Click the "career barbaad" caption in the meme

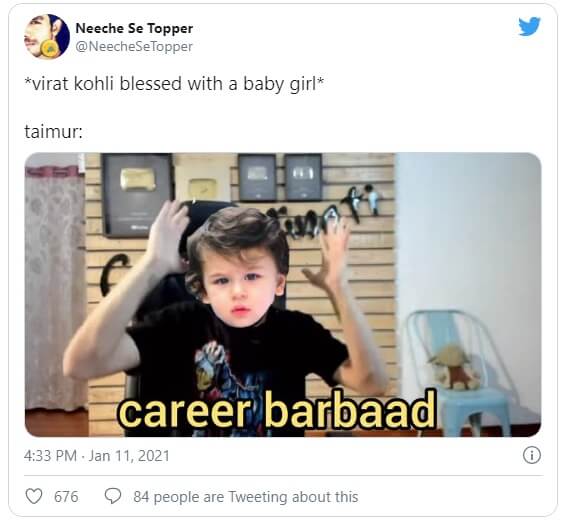[x=277, y=412]
